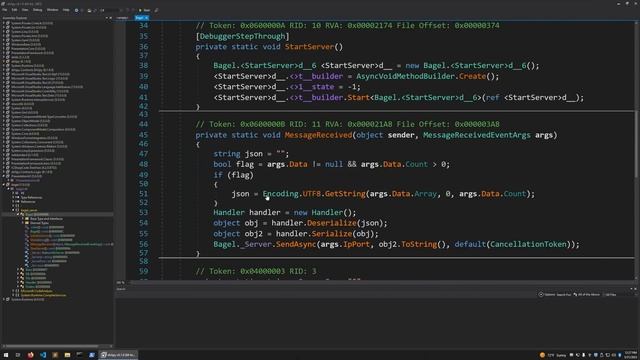Click the navigate backward toolbar icon
The width and height of the screenshot is (640, 360).
tap(76, 10)
